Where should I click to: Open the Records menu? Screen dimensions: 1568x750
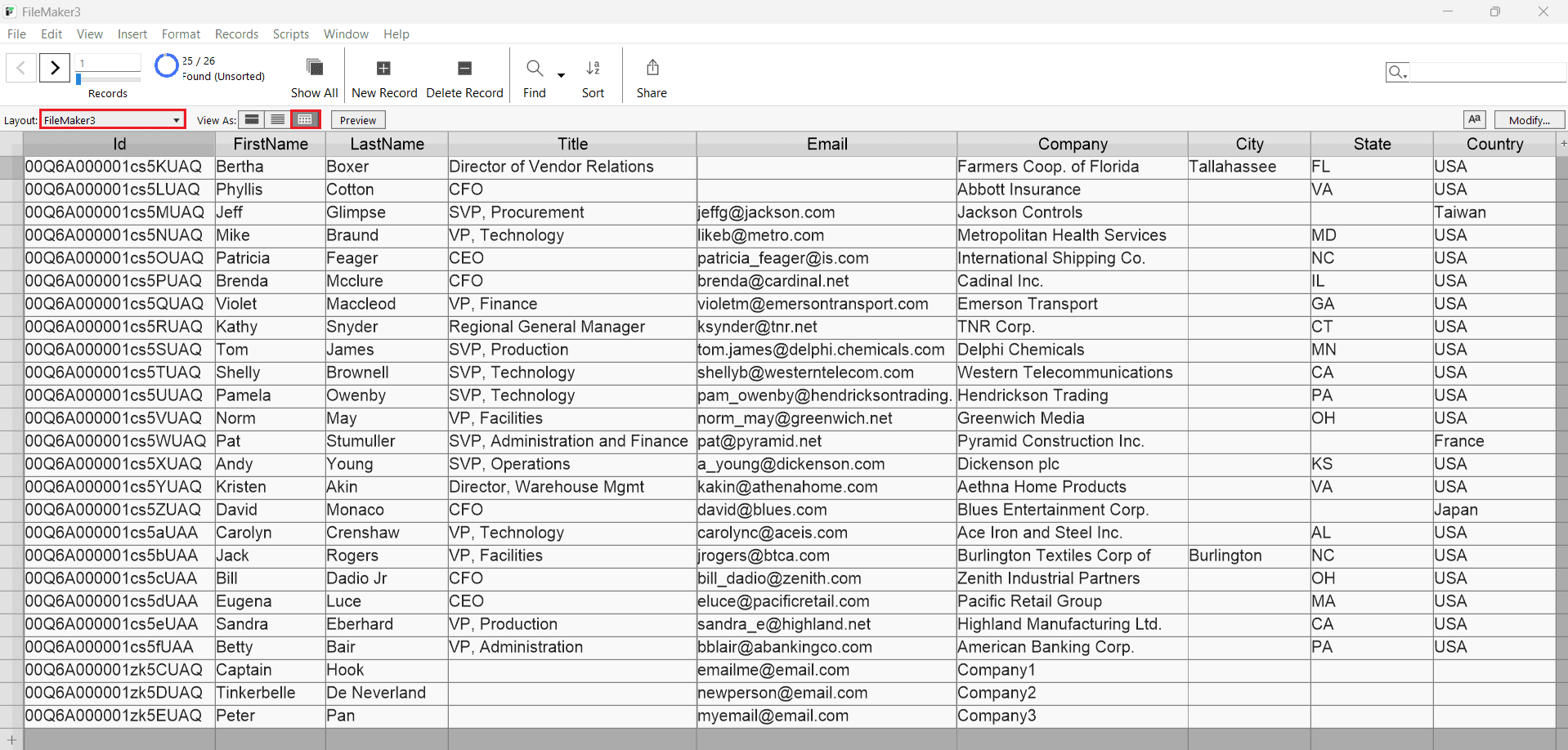point(236,34)
